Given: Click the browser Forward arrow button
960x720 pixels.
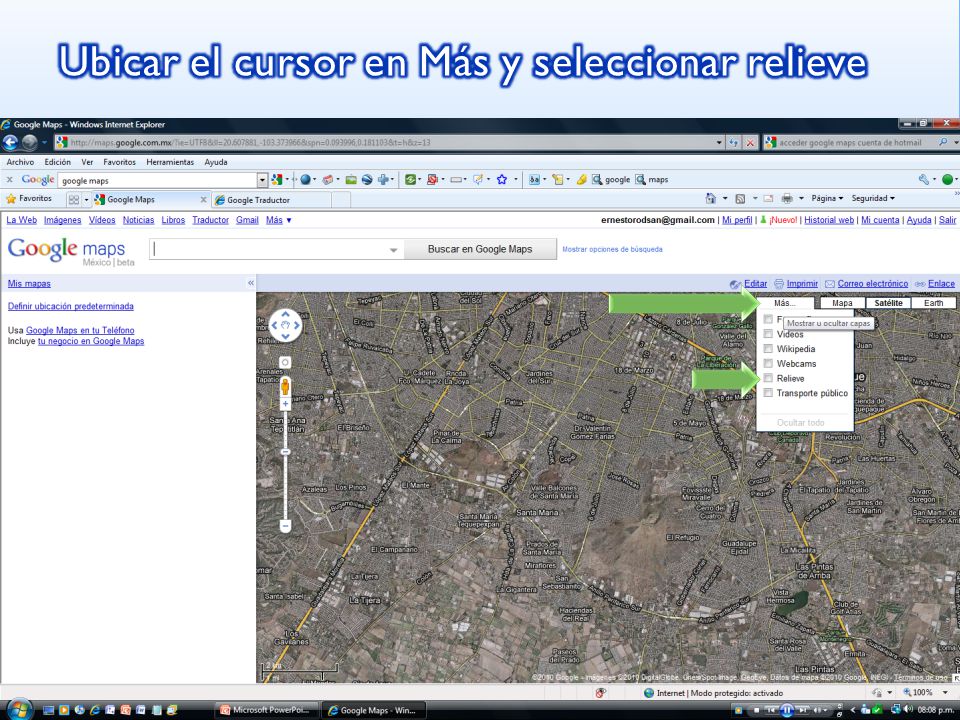Looking at the screenshot, I should coord(29,143).
